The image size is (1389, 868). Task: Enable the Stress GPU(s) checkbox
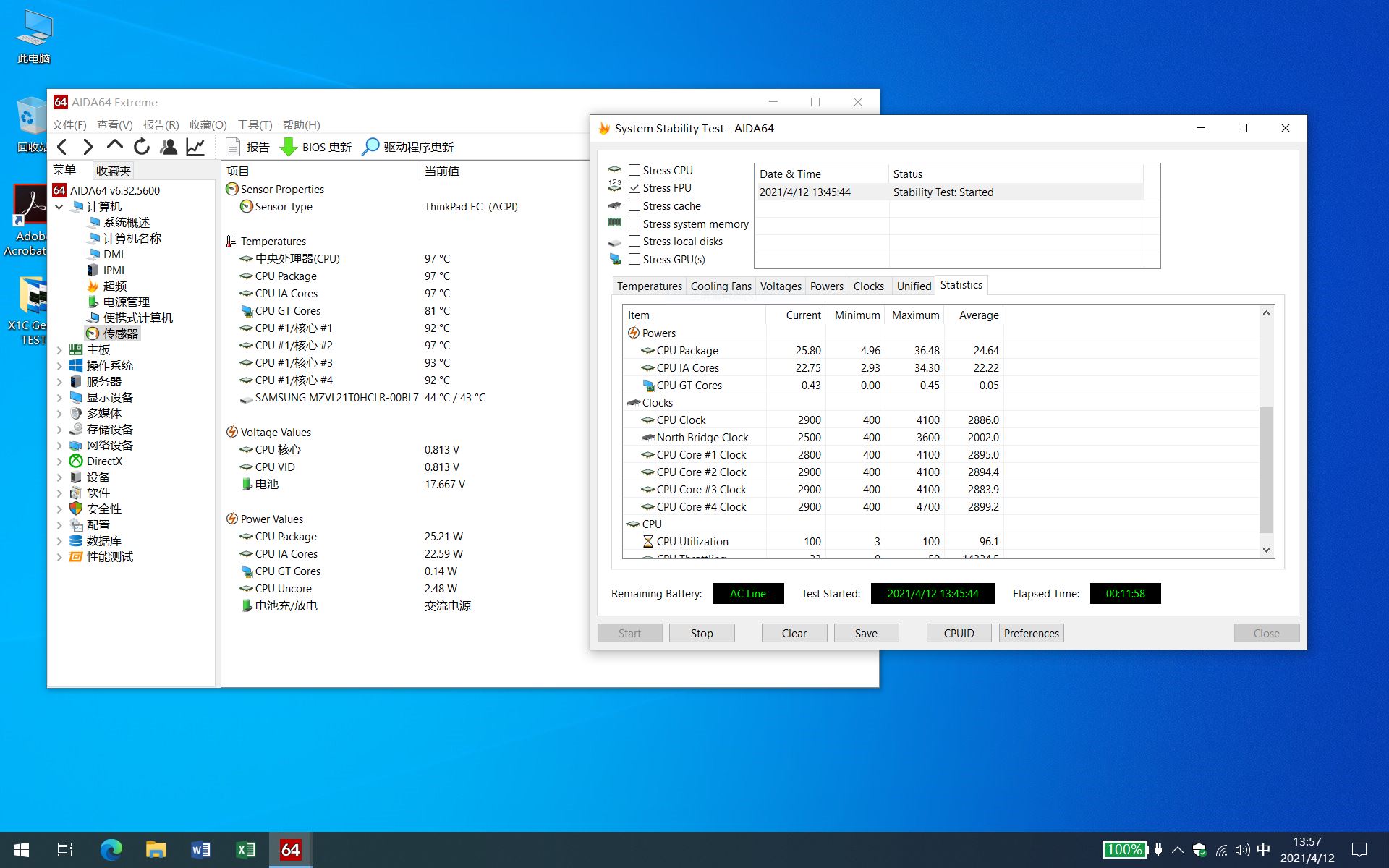click(x=634, y=259)
